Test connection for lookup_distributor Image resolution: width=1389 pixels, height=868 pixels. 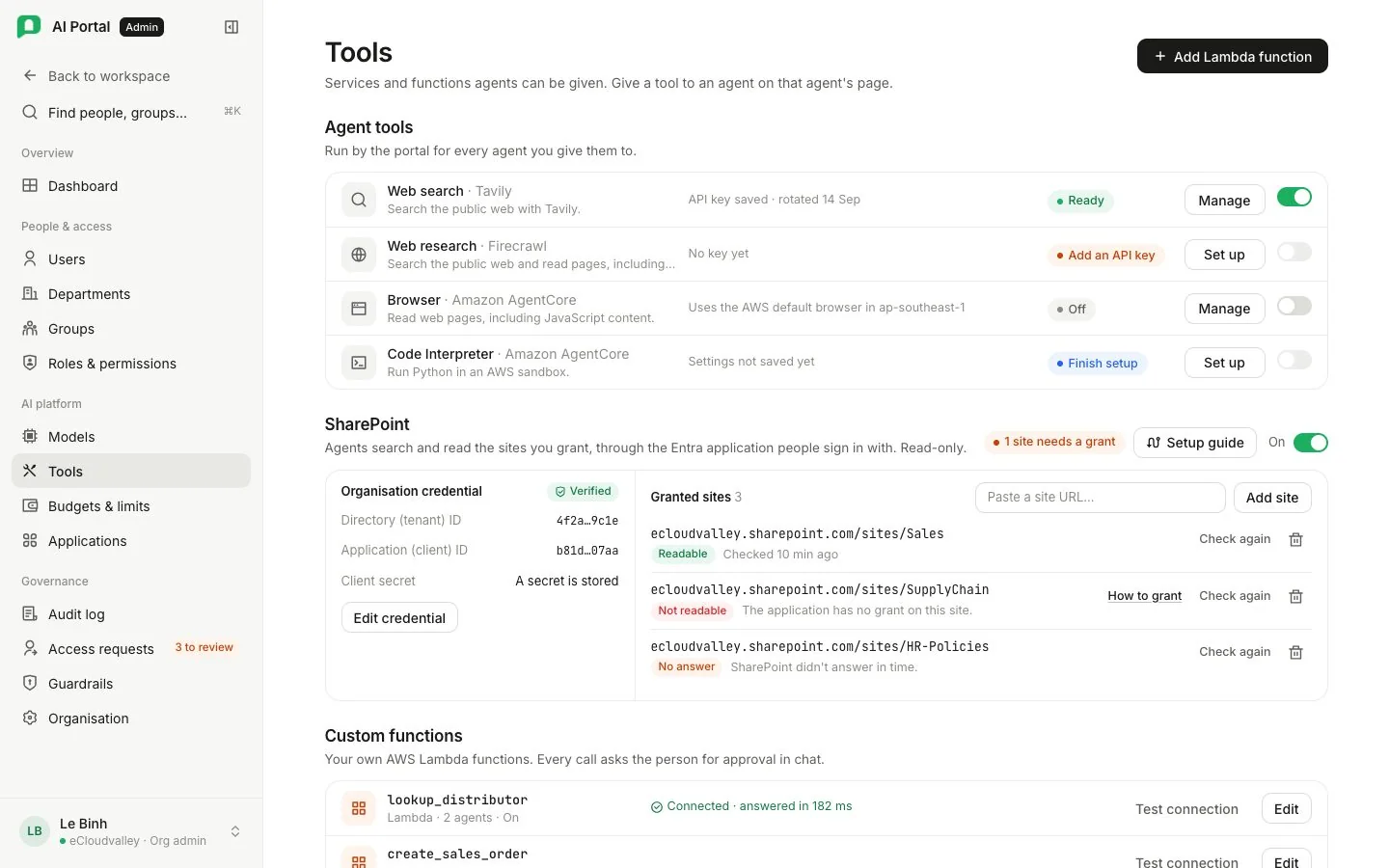[1186, 809]
